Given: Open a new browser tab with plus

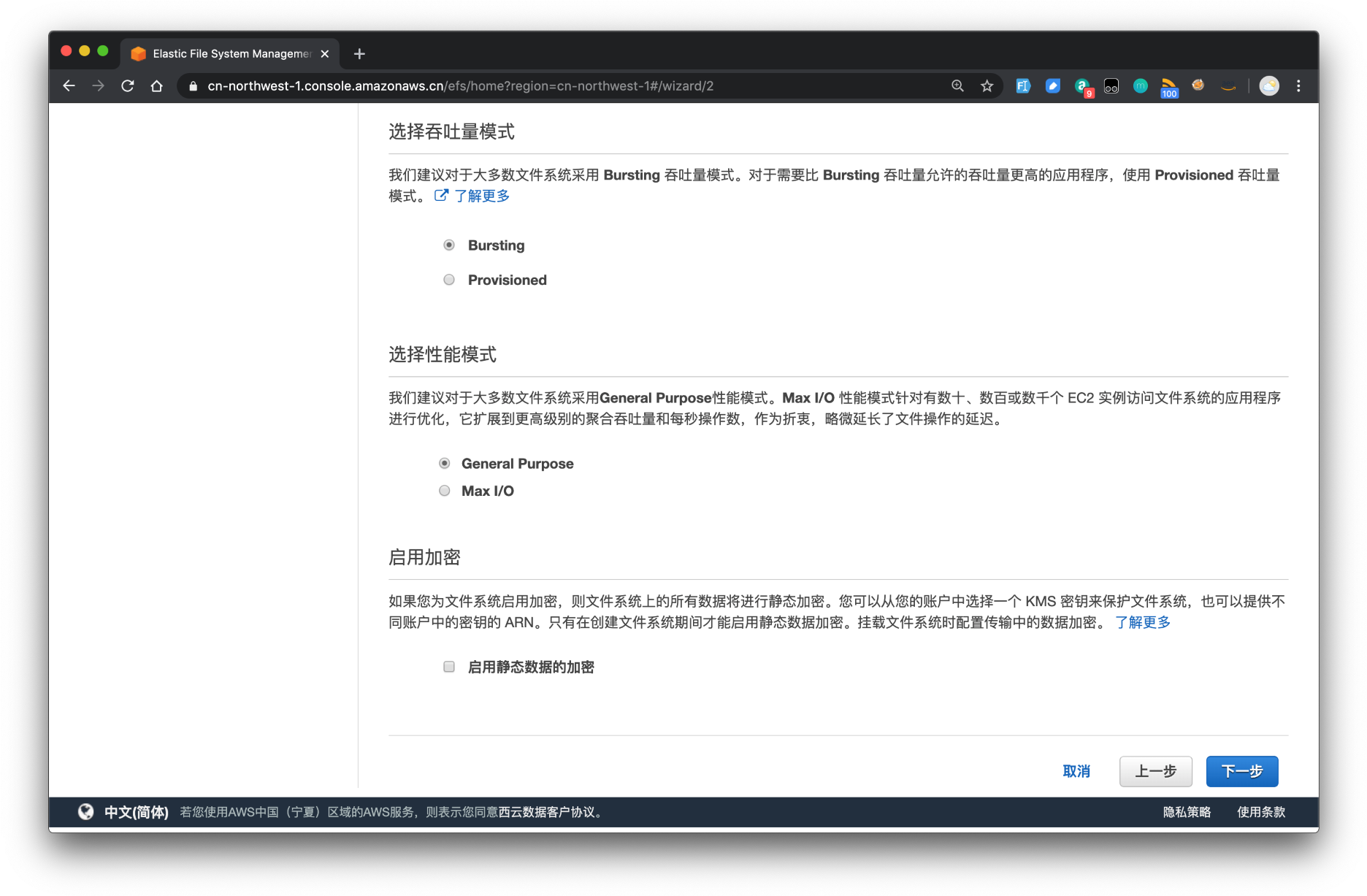Looking at the screenshot, I should tap(359, 54).
